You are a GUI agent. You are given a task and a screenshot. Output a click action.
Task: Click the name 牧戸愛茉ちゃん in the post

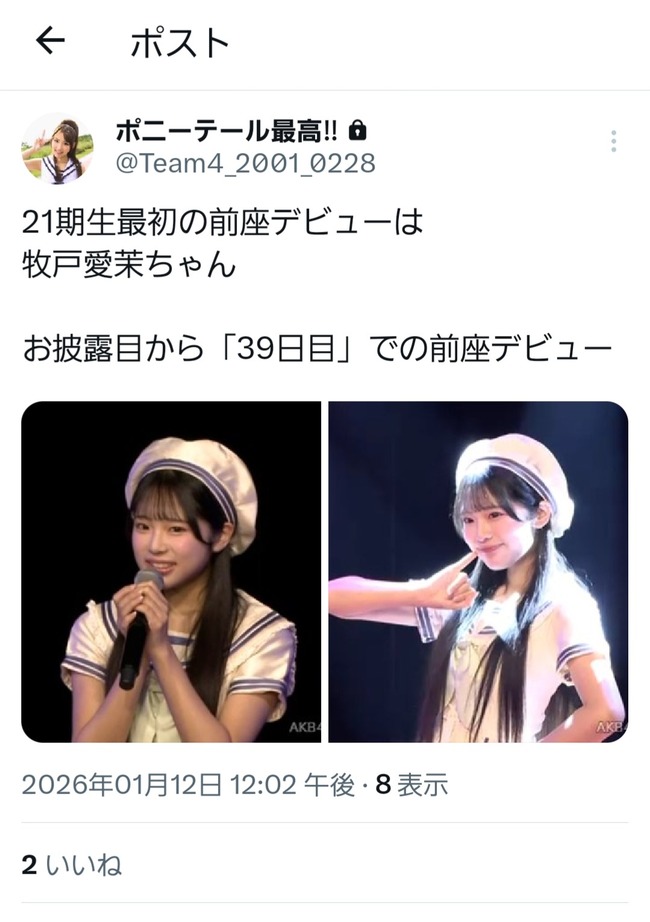tap(129, 265)
